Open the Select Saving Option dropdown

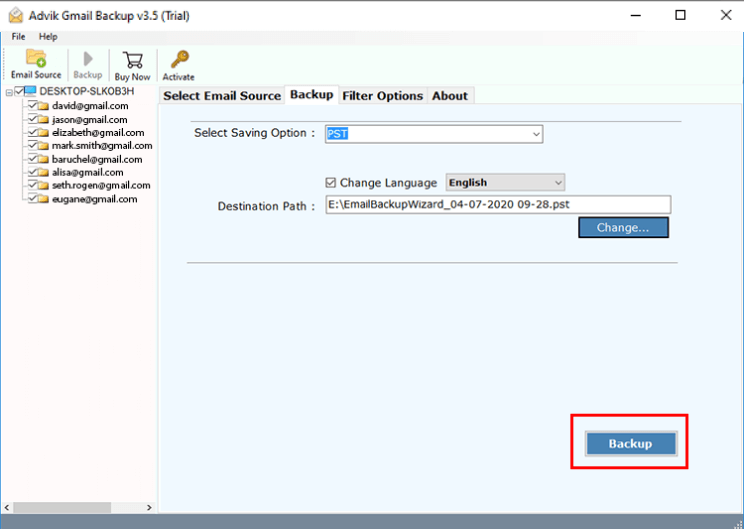pos(536,134)
